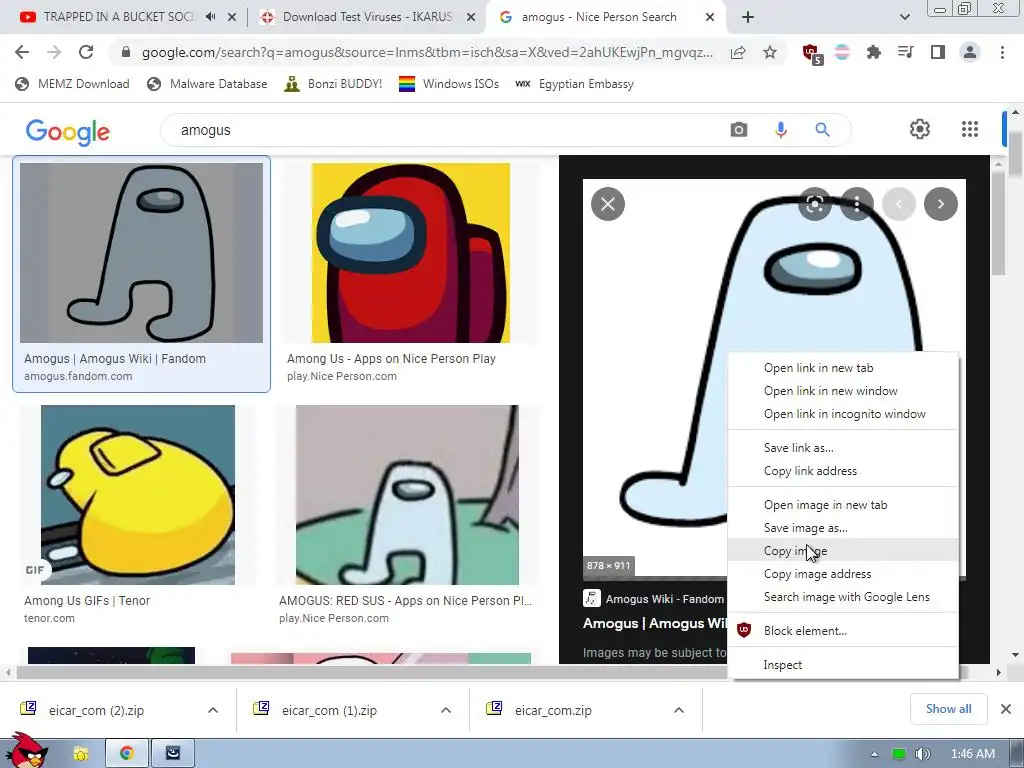This screenshot has width=1024, height=768.
Task: Choose Copy link address
Action: (x=843, y=470)
